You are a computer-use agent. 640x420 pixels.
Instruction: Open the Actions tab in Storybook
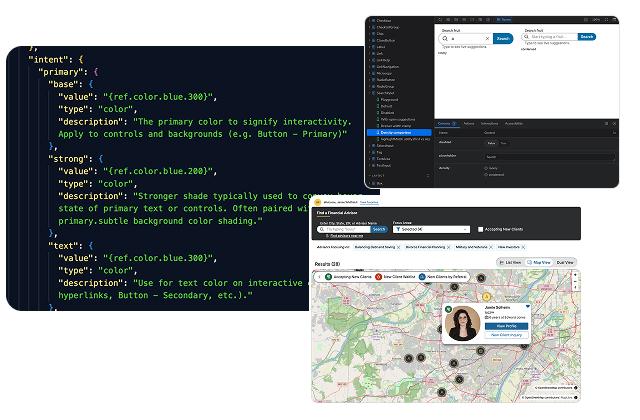point(469,123)
